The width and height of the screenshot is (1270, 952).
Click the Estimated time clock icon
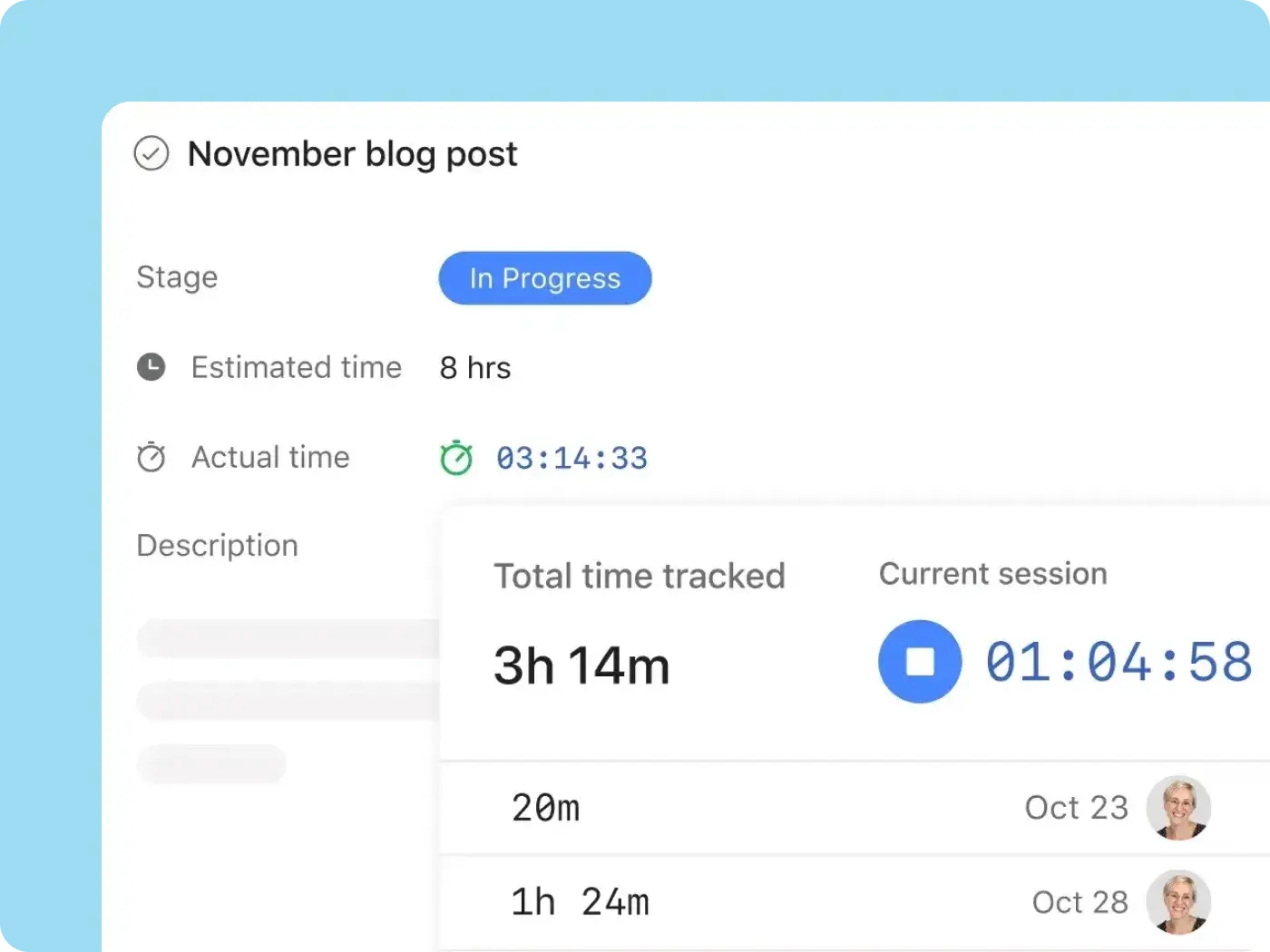pos(151,367)
